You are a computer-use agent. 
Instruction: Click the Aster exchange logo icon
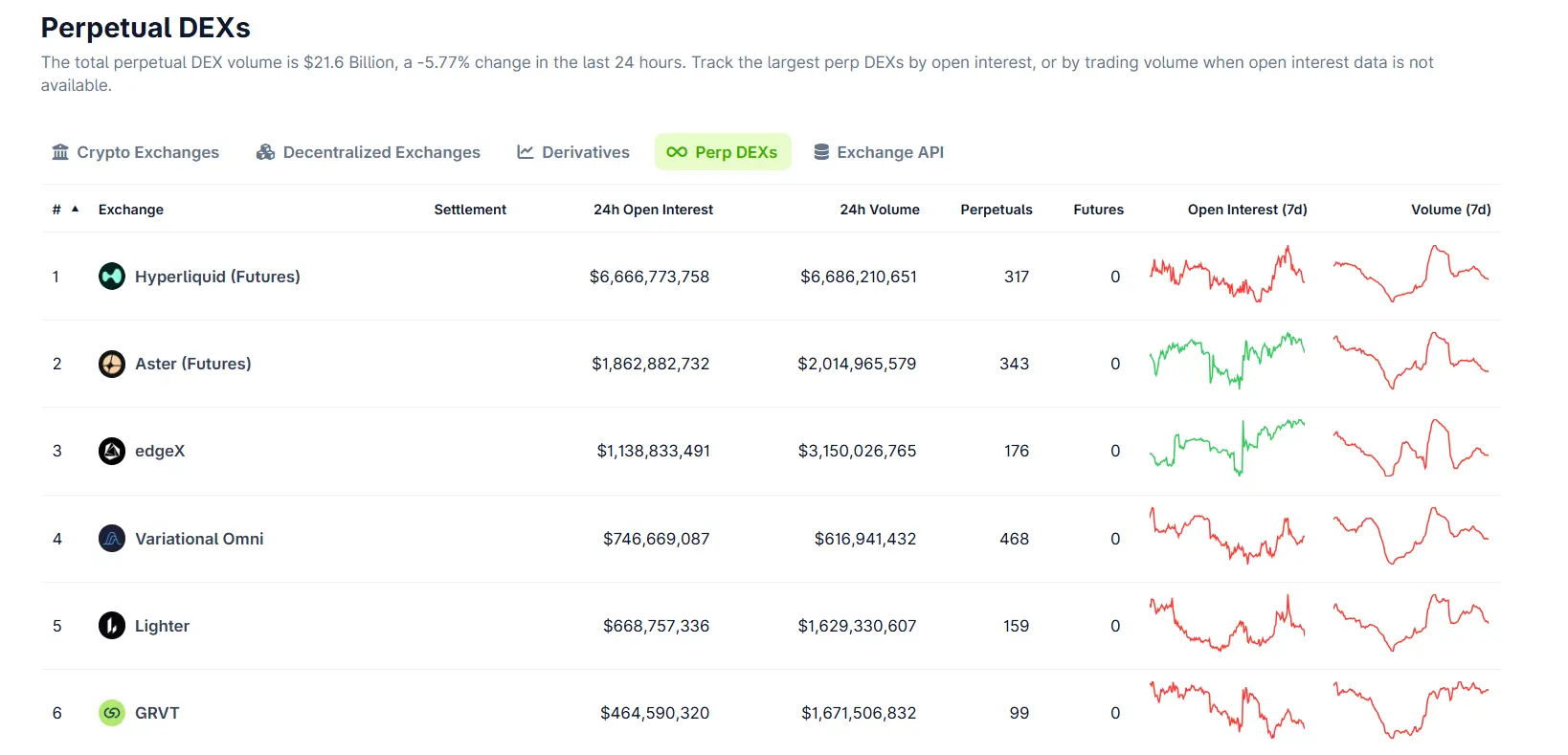pos(112,364)
